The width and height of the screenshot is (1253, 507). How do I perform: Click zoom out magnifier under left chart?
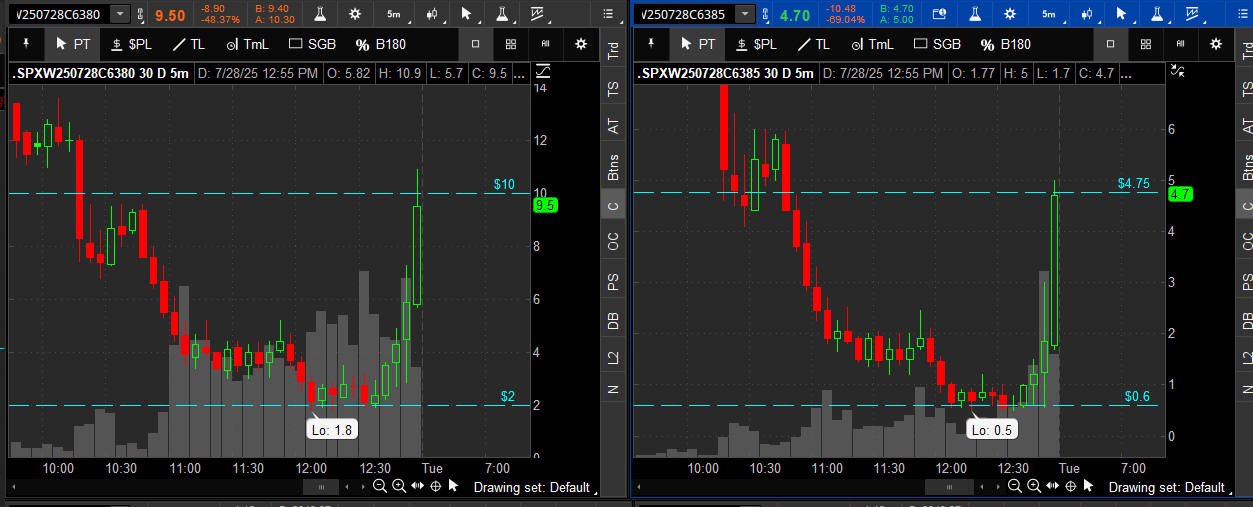379,486
